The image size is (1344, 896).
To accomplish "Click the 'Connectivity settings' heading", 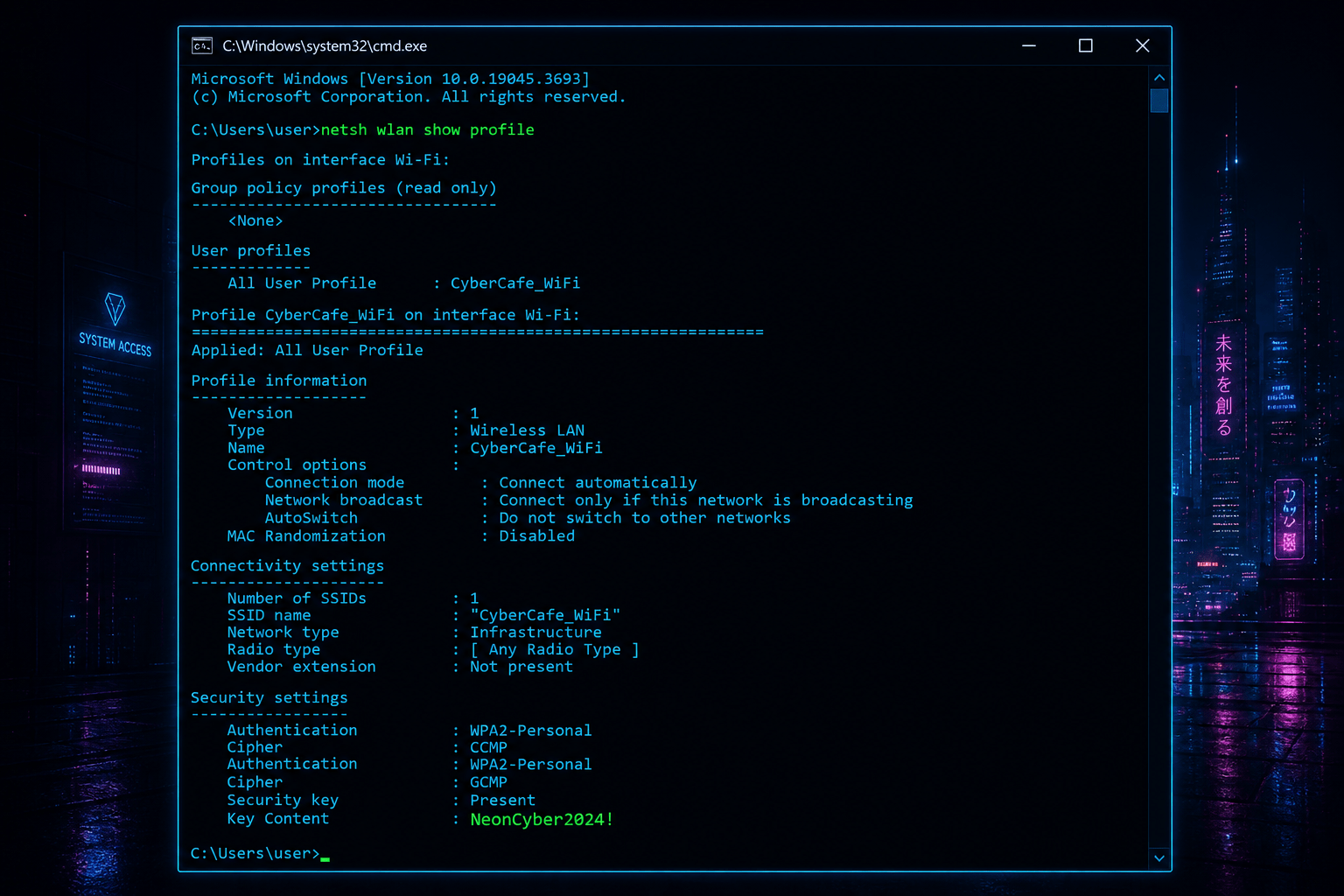I will (x=287, y=566).
